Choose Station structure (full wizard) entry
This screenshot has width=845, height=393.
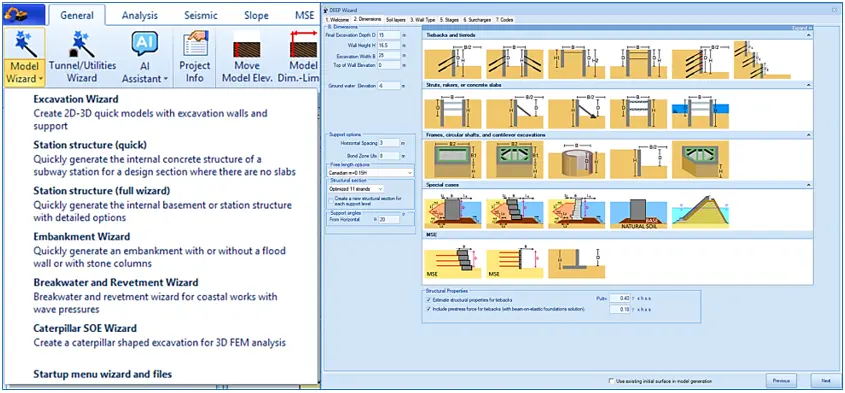[x=162, y=204]
